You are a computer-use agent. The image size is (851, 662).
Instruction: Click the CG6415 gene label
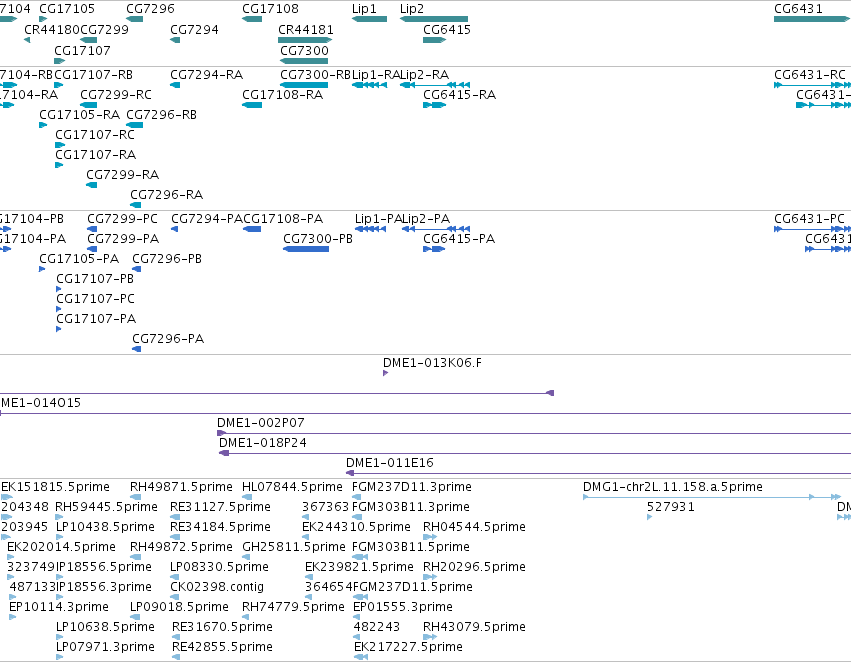(447, 29)
